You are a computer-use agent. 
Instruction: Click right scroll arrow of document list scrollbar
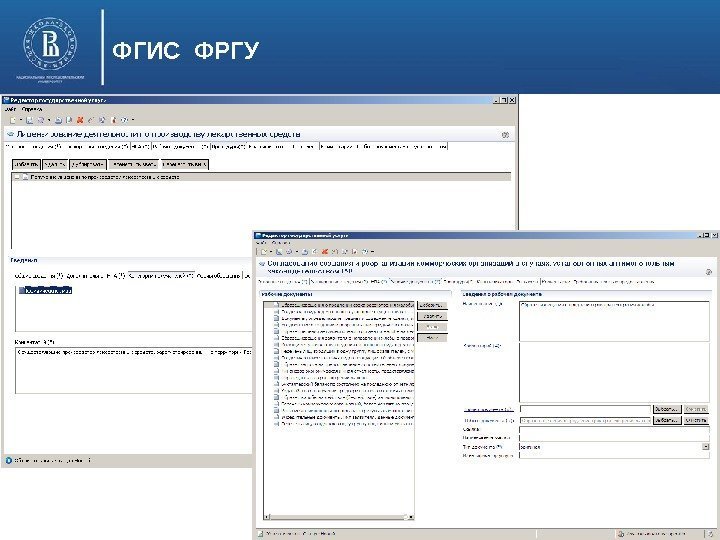[x=411, y=517]
